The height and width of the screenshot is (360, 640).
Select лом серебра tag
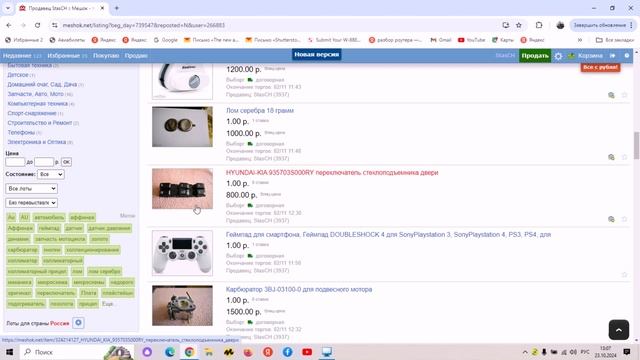tap(104, 271)
